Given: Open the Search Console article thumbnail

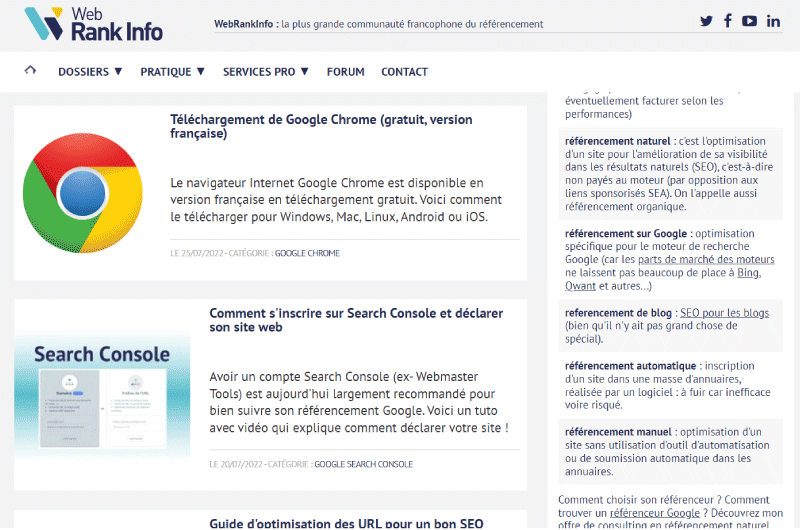Looking at the screenshot, I should point(102,395).
